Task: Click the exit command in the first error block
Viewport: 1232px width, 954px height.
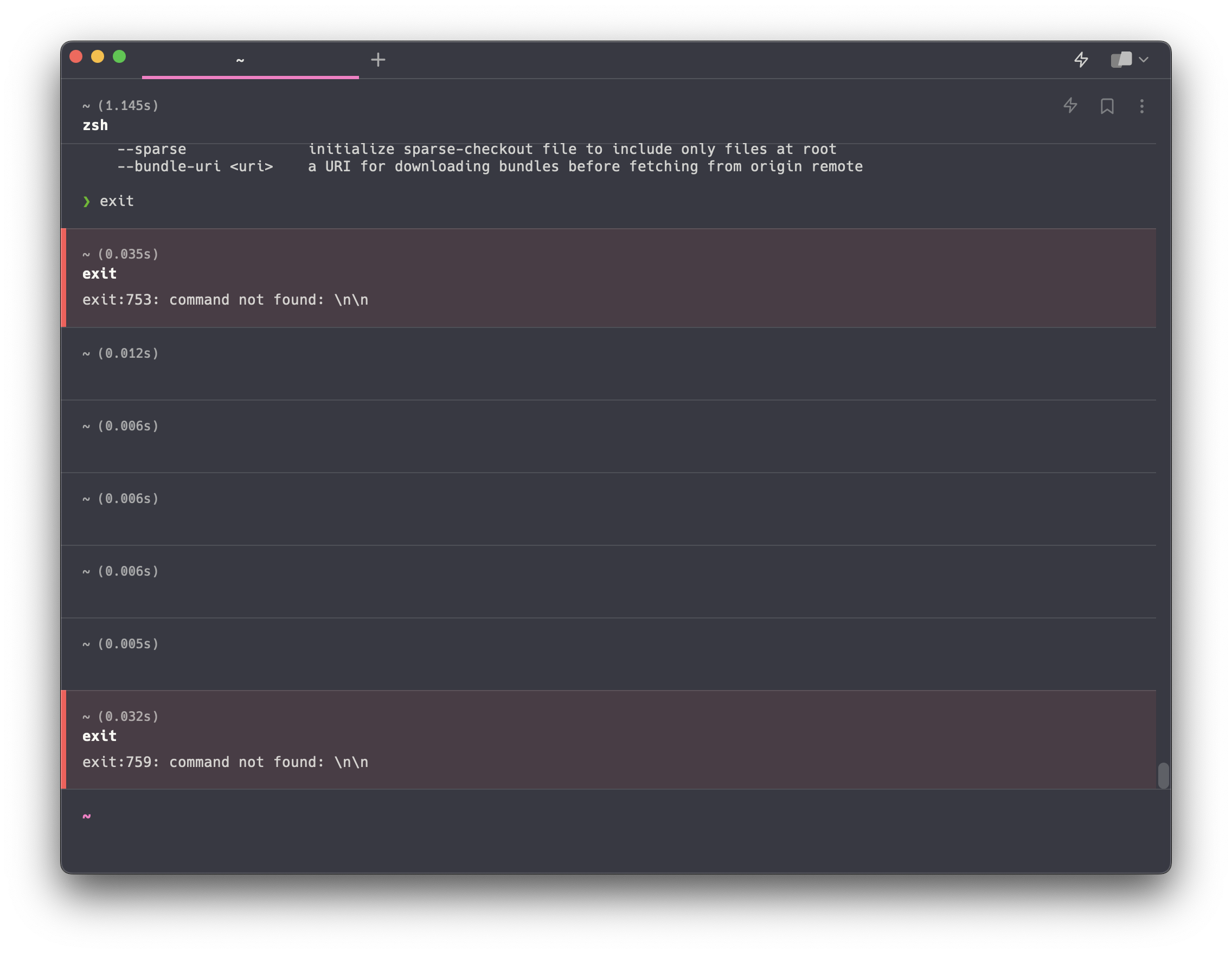Action: [x=99, y=273]
